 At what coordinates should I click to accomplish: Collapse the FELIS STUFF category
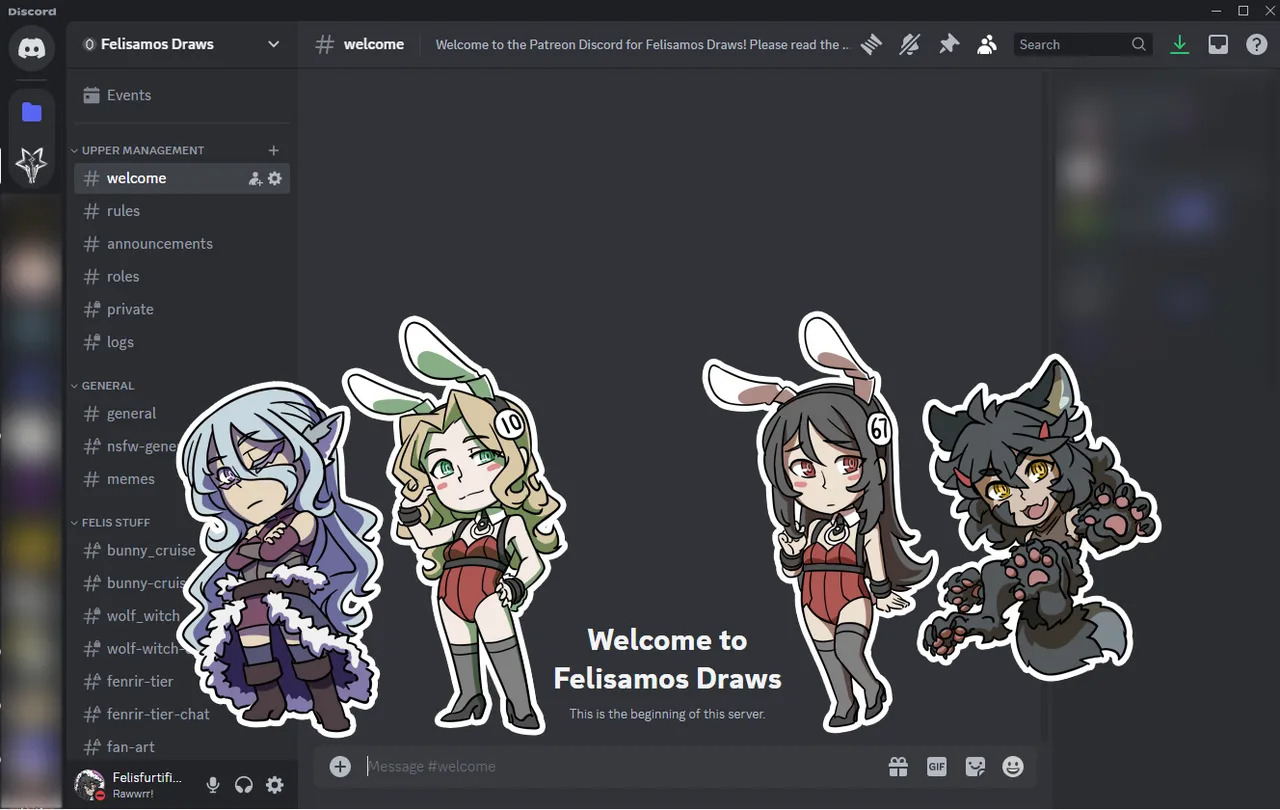(x=115, y=522)
